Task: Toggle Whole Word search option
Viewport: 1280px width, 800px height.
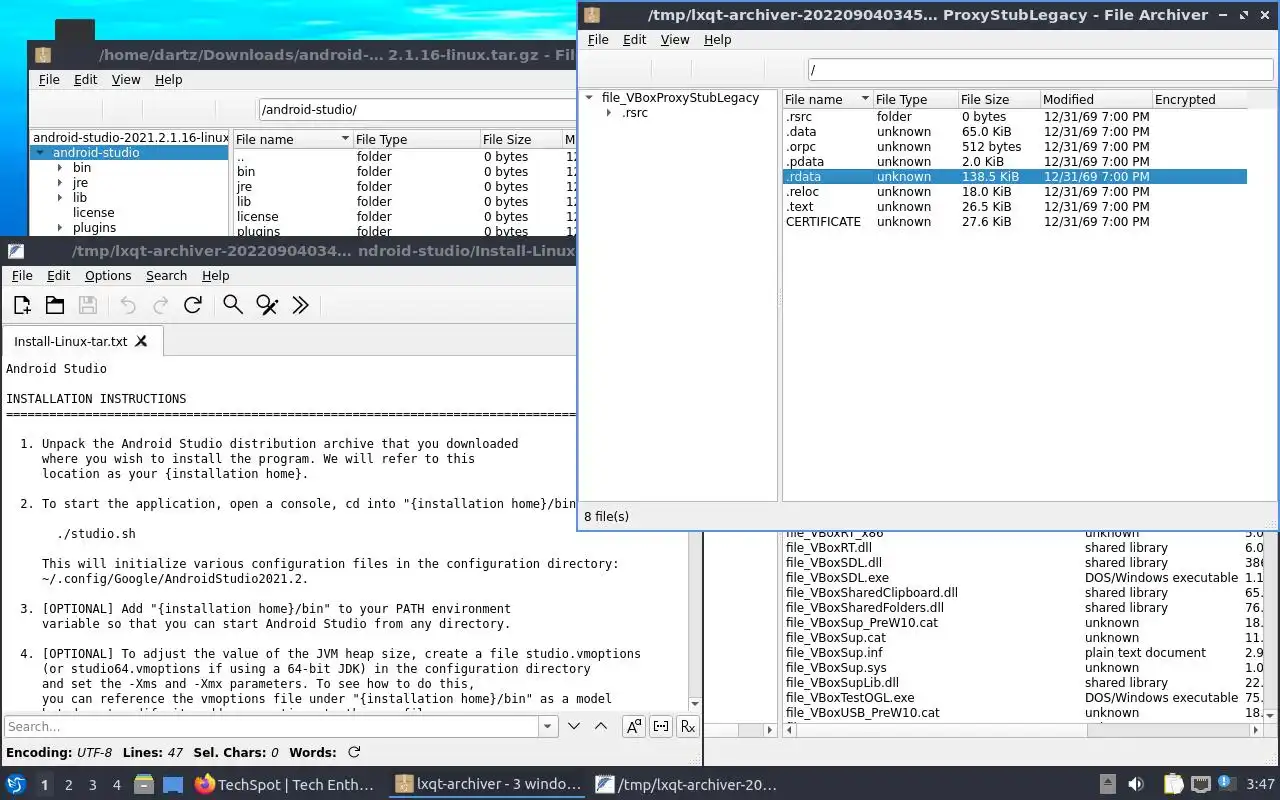Action: point(661,727)
